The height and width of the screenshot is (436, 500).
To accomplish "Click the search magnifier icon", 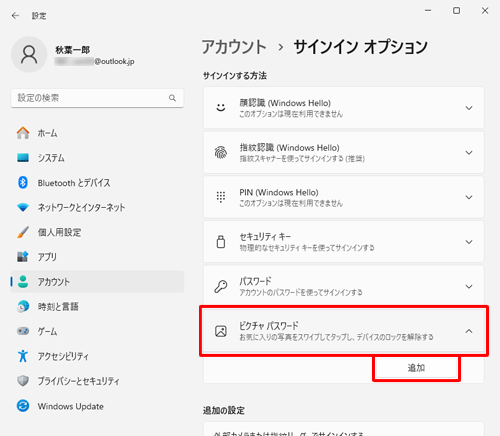I will click(x=172, y=98).
